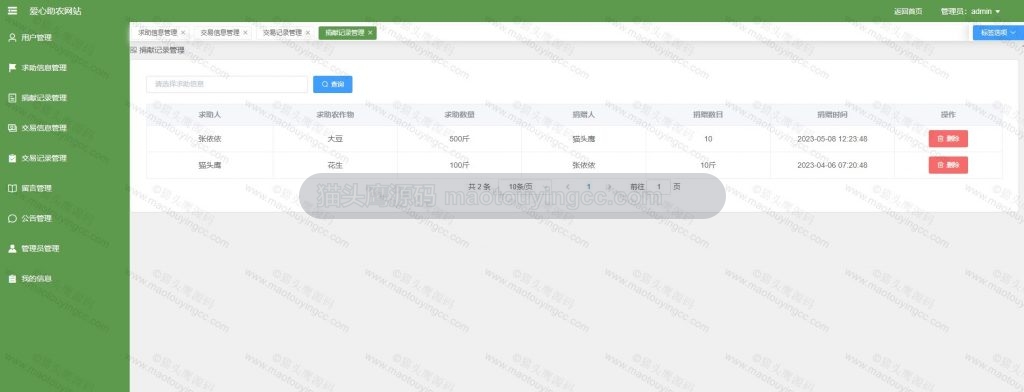This screenshot has height=392, width=1024.
Task: Click the 2023-05-08 12:23:48 timestamp
Action: tap(832, 139)
